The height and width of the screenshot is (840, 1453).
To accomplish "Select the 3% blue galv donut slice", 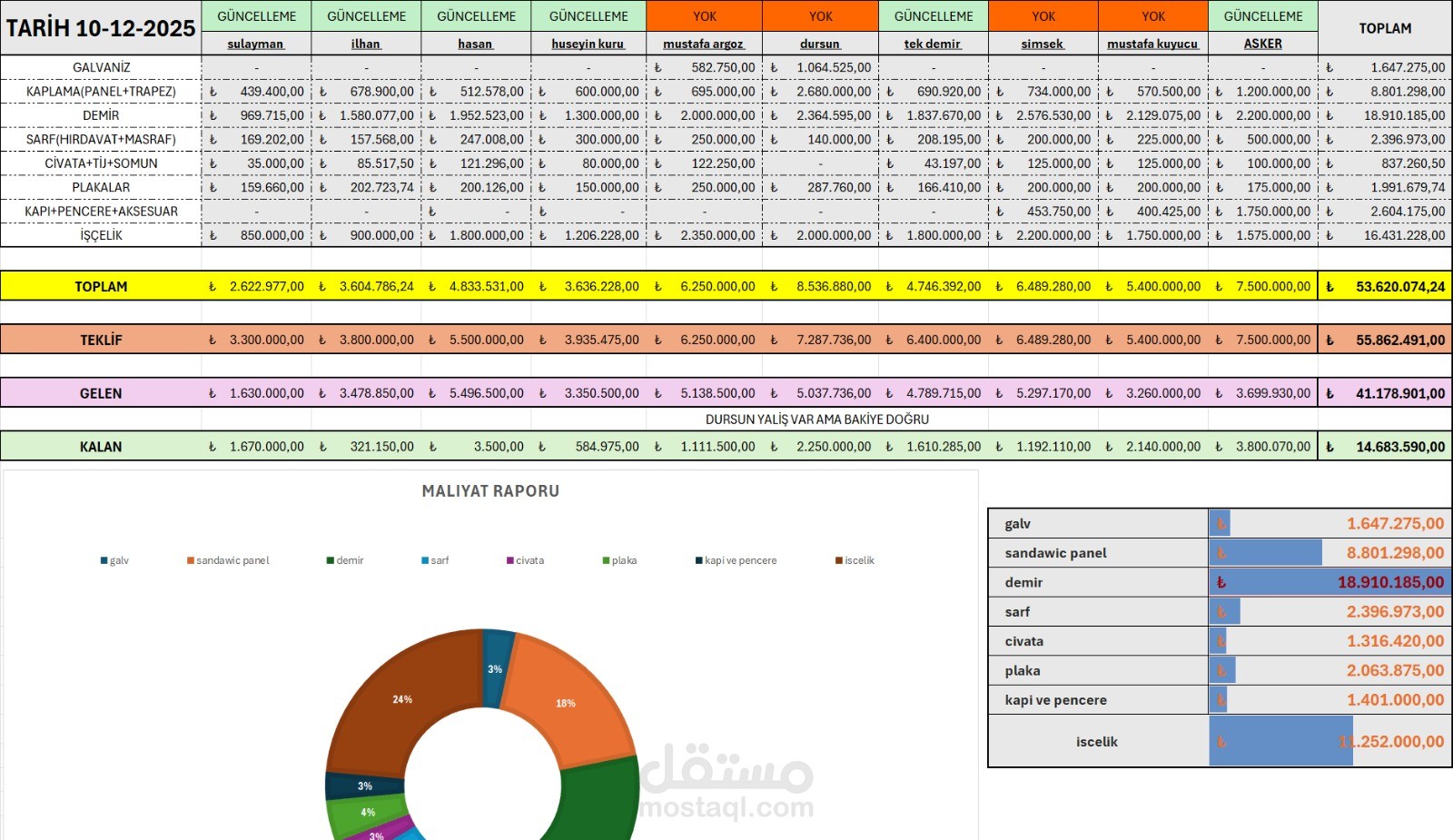I will 496,667.
